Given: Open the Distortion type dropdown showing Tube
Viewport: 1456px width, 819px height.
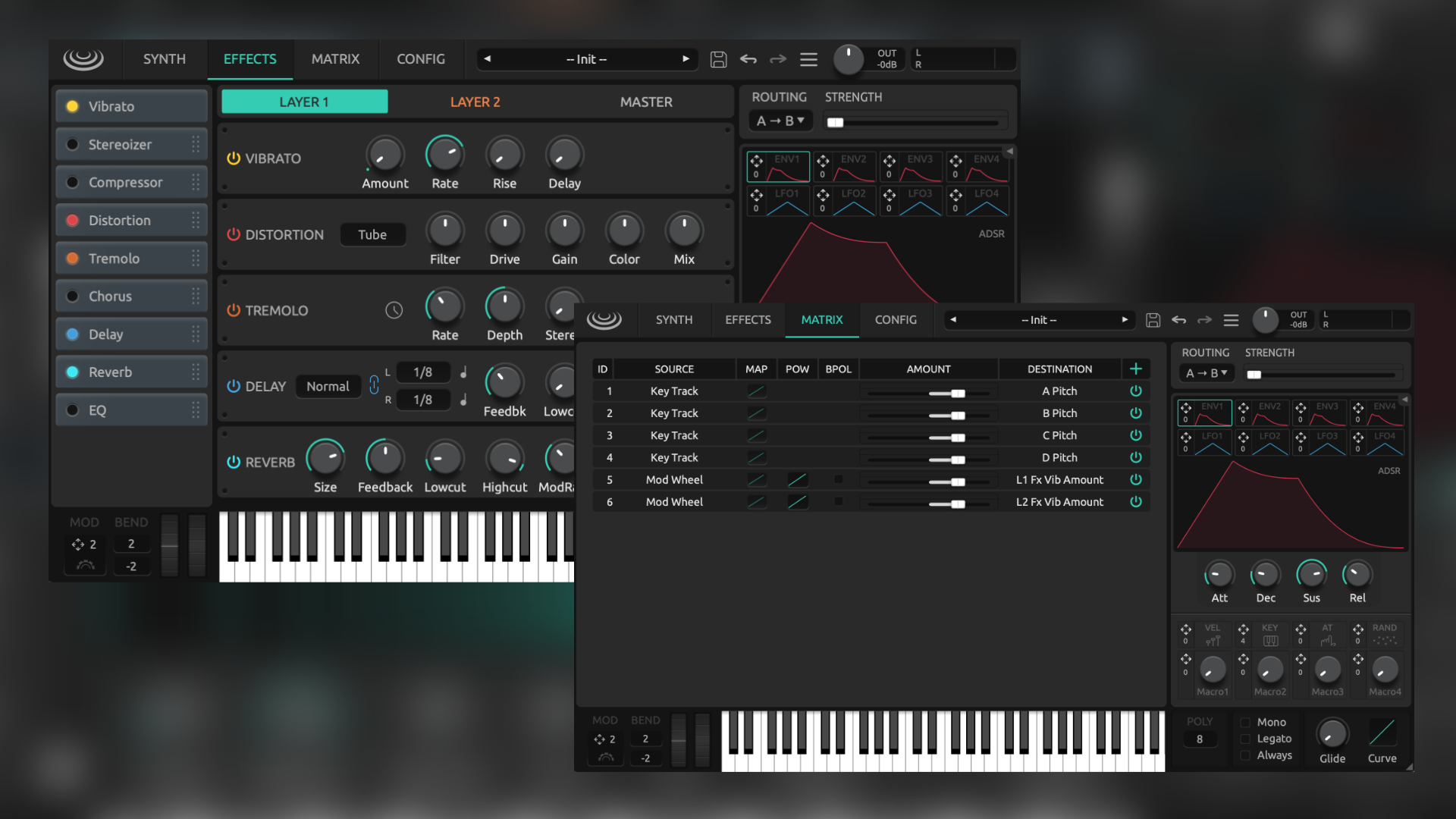Looking at the screenshot, I should coord(372,234).
